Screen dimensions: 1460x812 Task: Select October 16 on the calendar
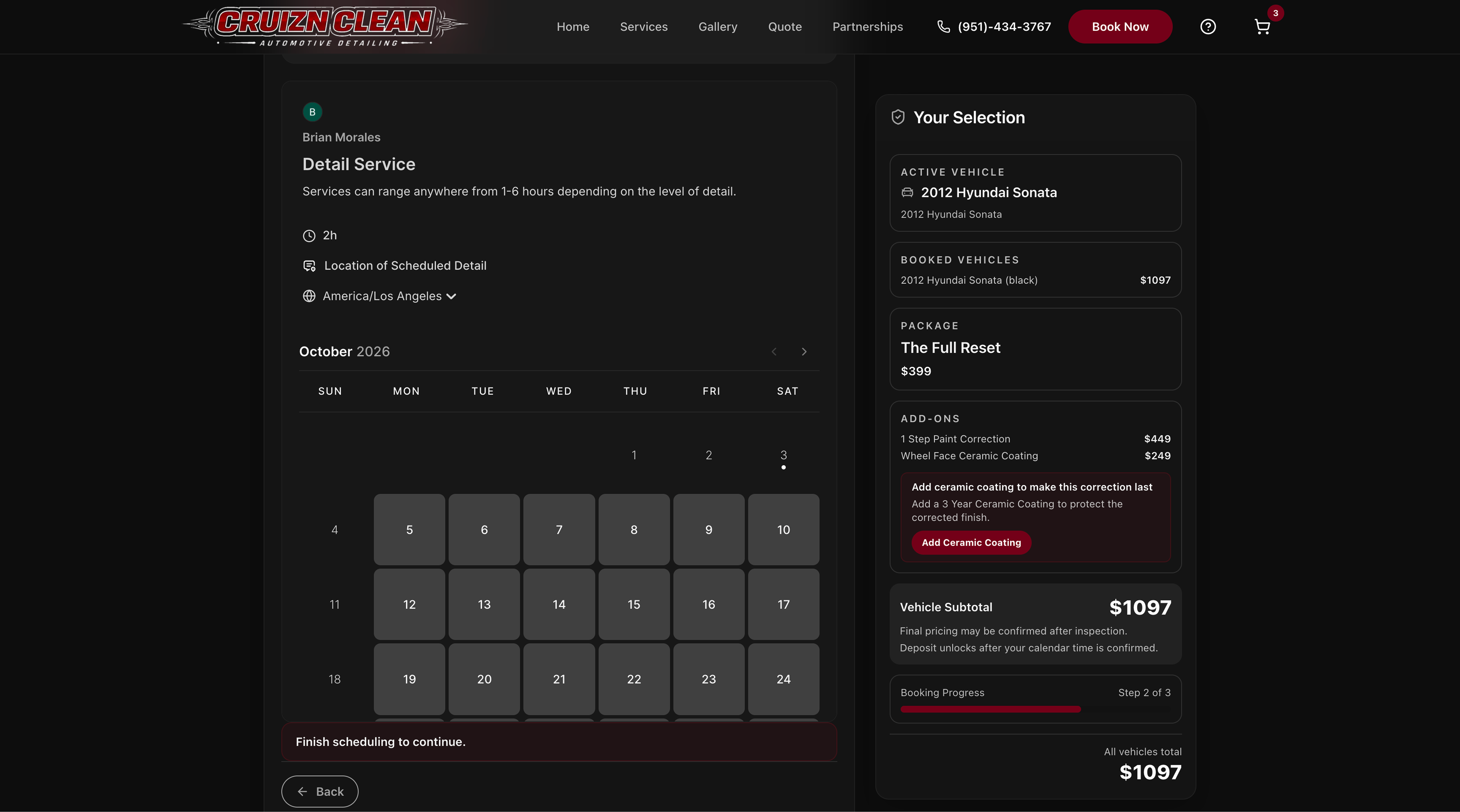click(709, 604)
